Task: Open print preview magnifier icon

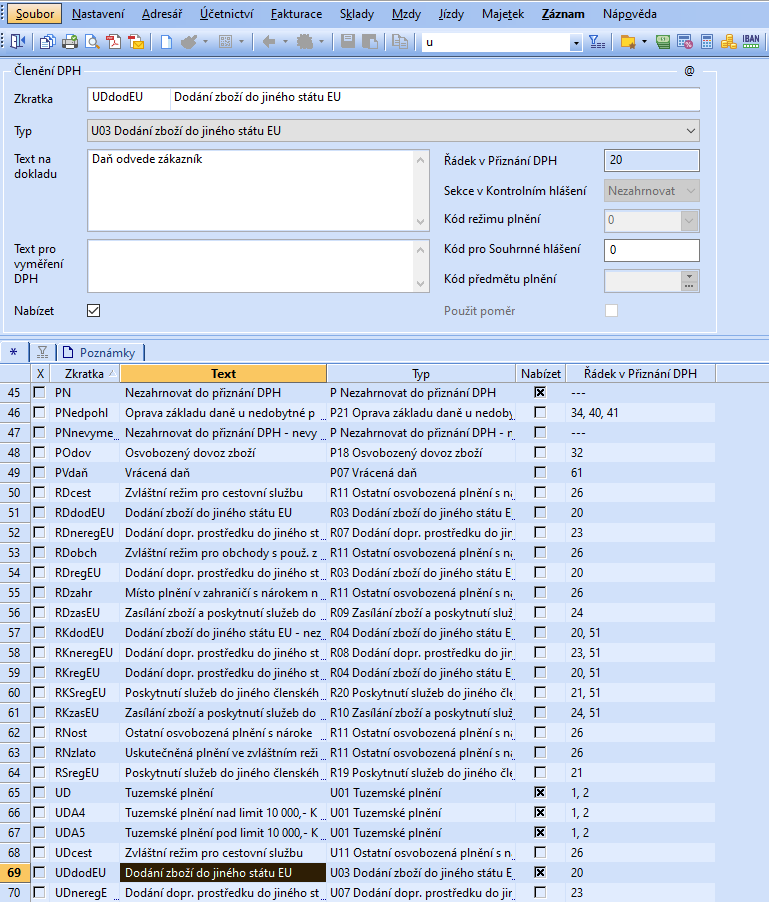Action: pyautogui.click(x=92, y=41)
